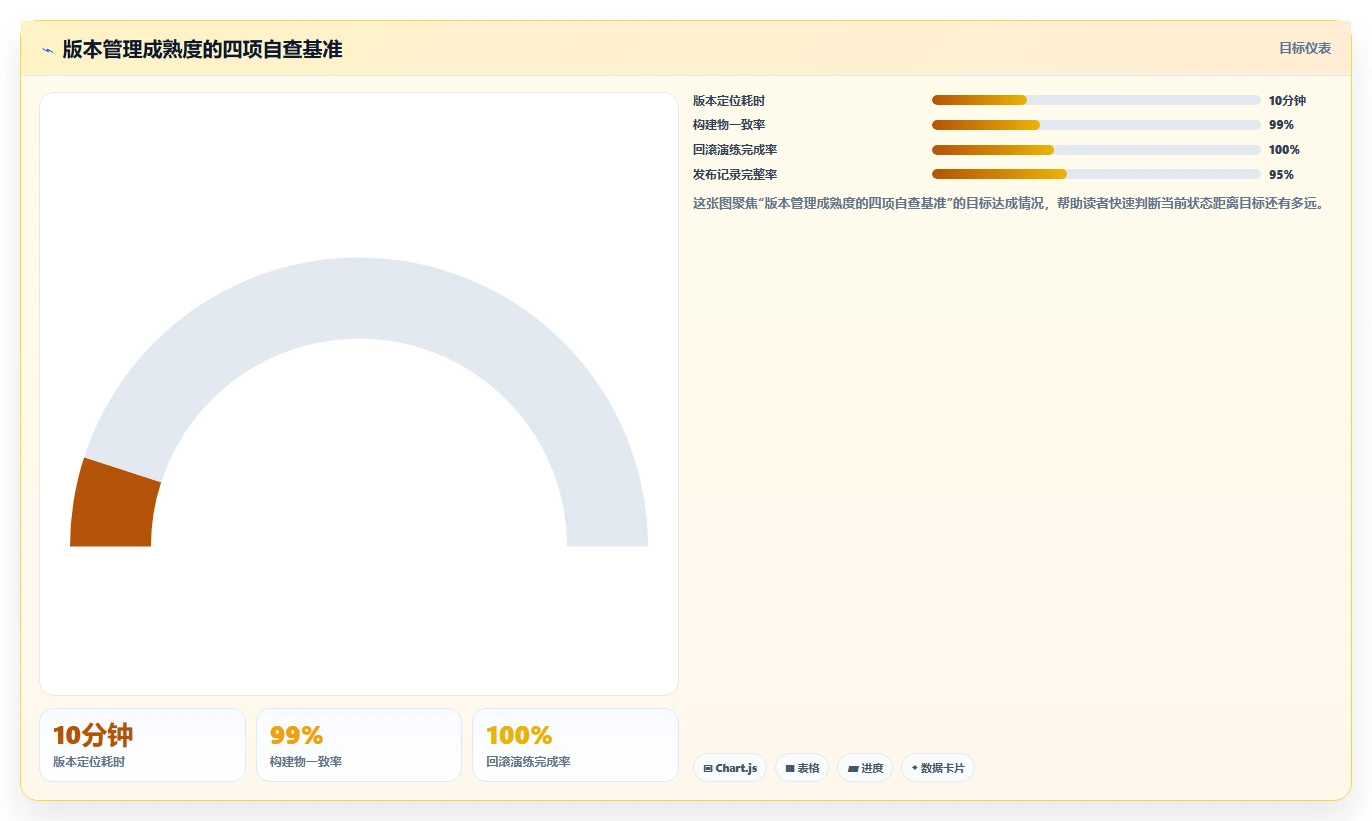Click the 100% 回滚演练完成率 data card

click(x=575, y=745)
